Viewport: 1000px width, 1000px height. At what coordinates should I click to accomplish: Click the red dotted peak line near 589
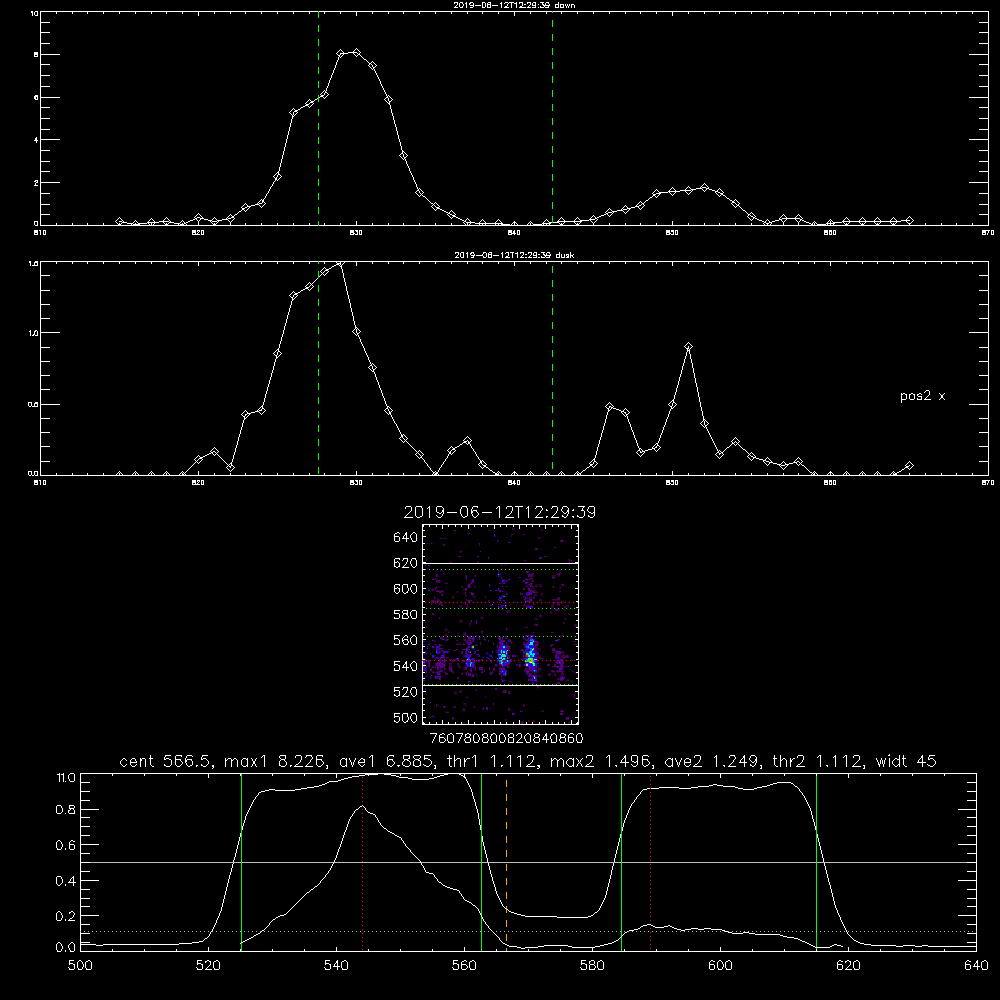coord(651,861)
